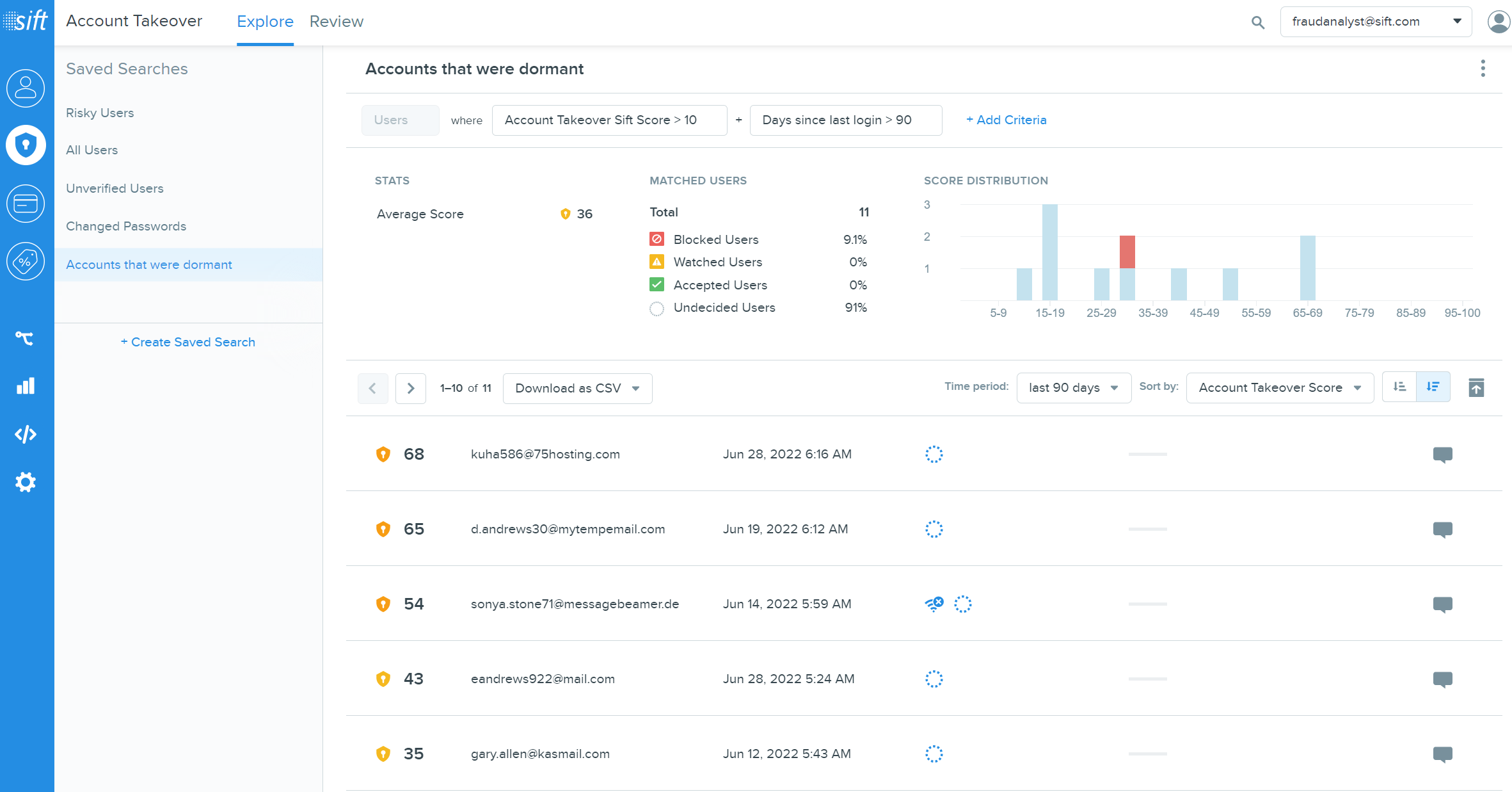Open the Download as CSV dropdown

[x=577, y=388]
